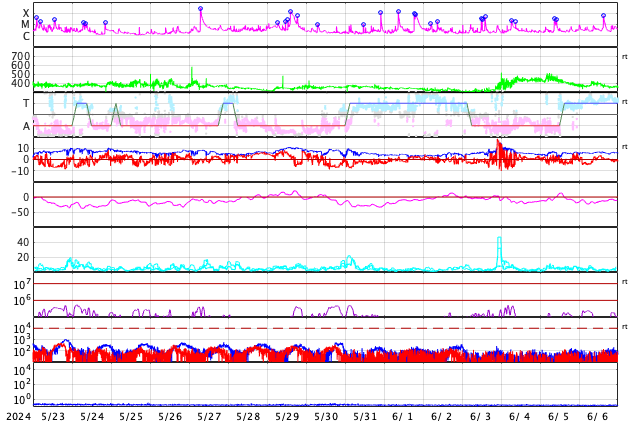
Task: Click the 10^6 tick label on purple panel
Action: (22, 301)
